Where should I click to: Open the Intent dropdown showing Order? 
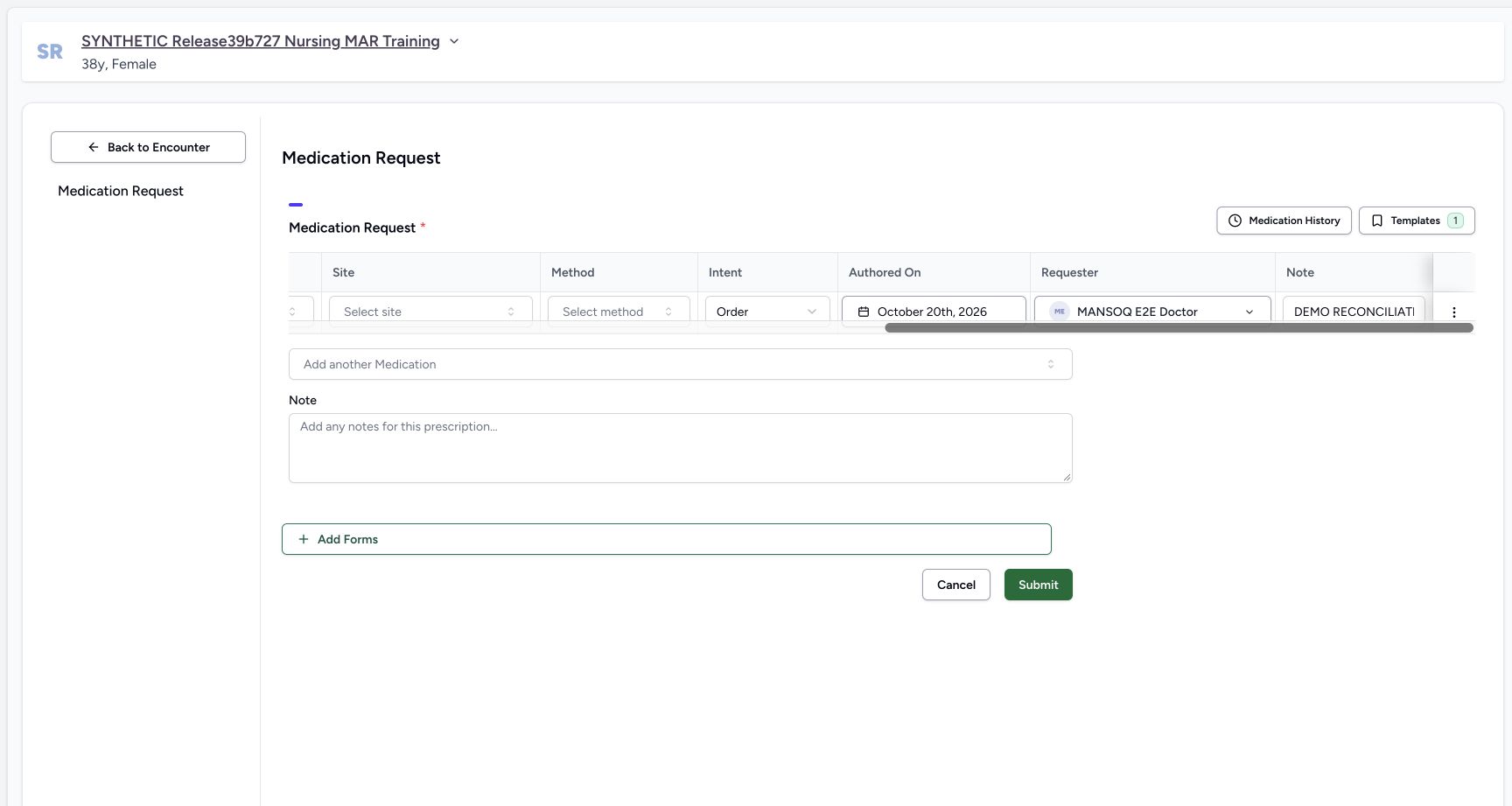[767, 312]
